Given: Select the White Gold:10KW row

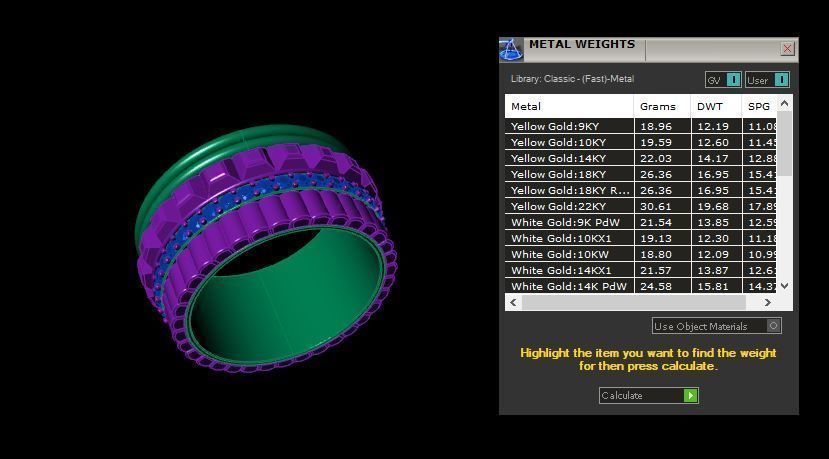Looking at the screenshot, I should coord(641,254).
